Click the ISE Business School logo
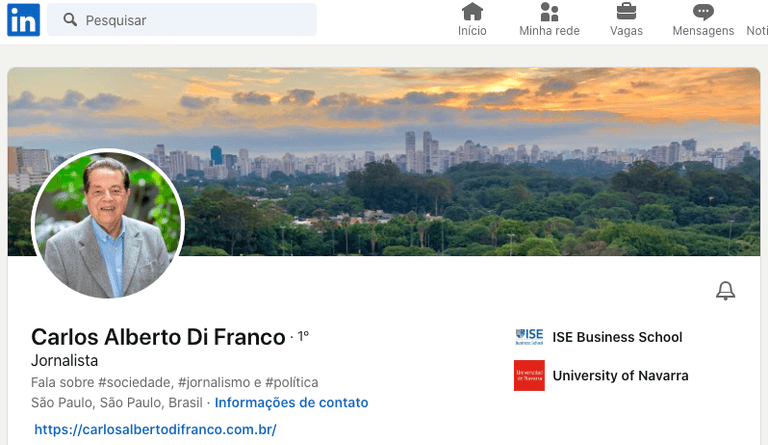 pos(529,337)
